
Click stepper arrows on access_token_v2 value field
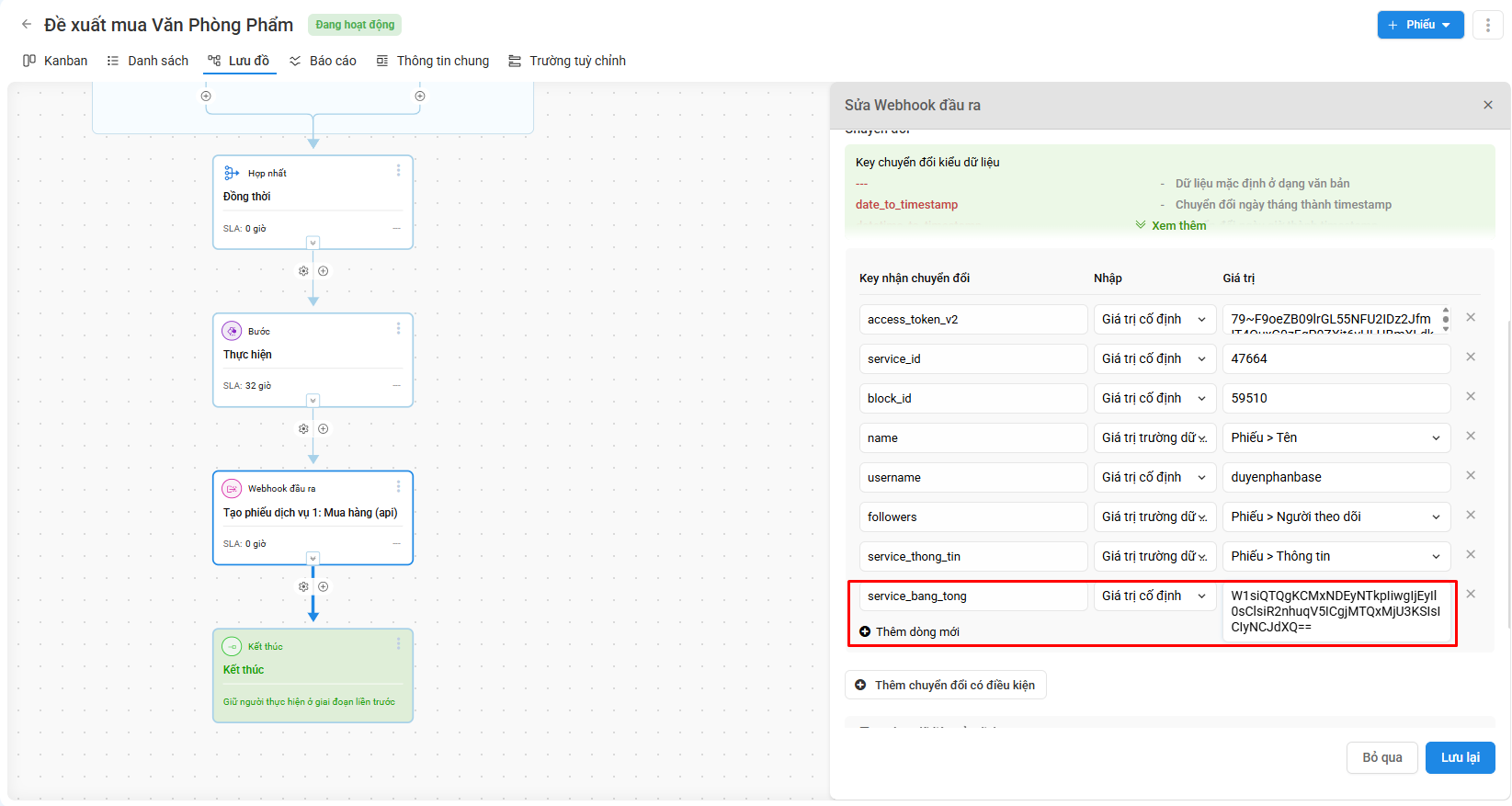1446,319
